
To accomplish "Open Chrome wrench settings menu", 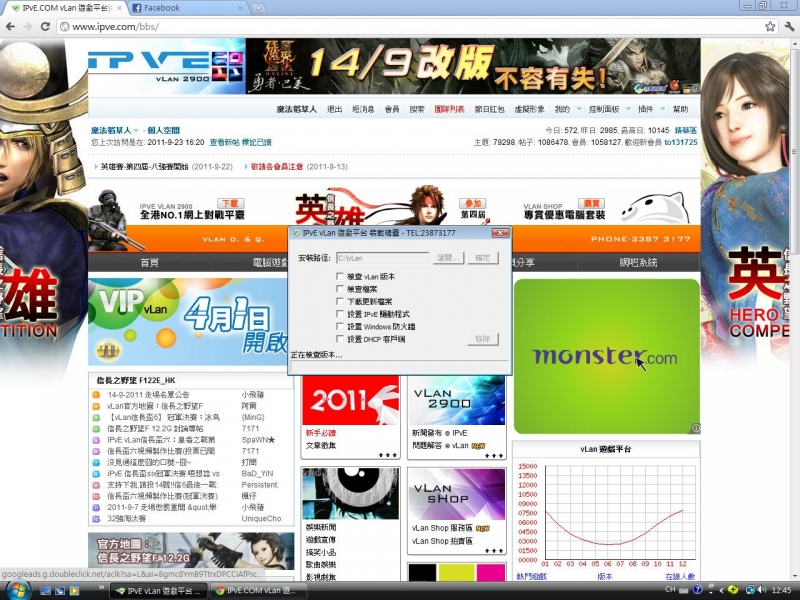I will (x=789, y=27).
